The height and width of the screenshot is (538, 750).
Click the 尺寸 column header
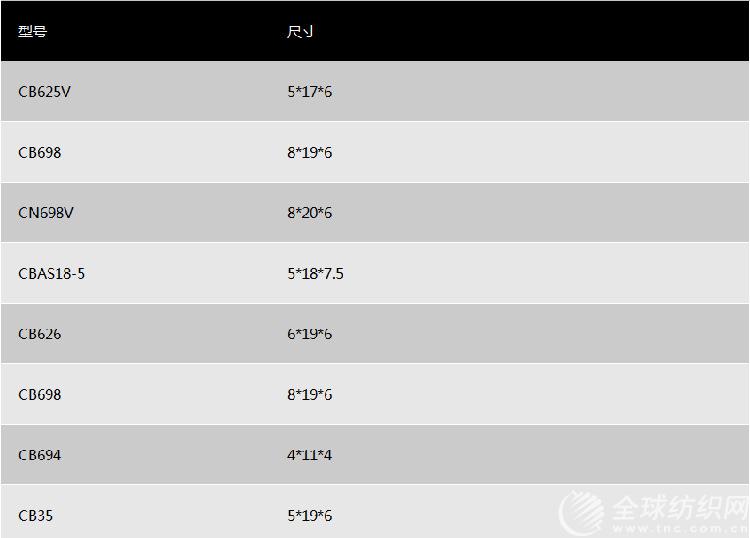click(x=300, y=32)
